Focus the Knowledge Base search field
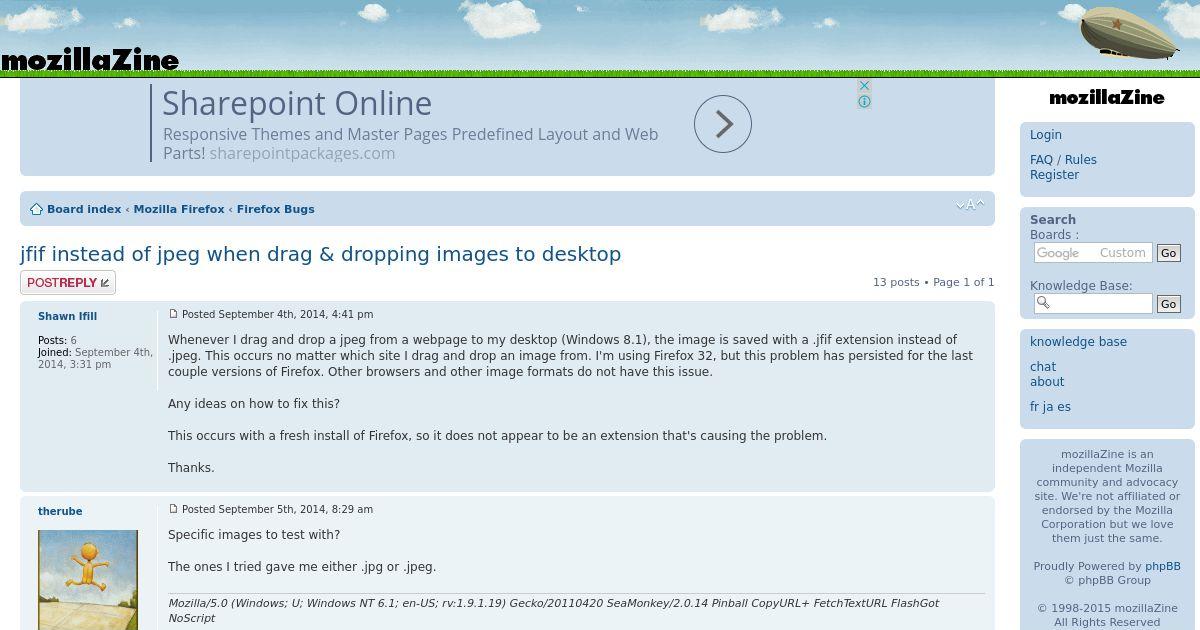The image size is (1200, 630). (x=1093, y=303)
